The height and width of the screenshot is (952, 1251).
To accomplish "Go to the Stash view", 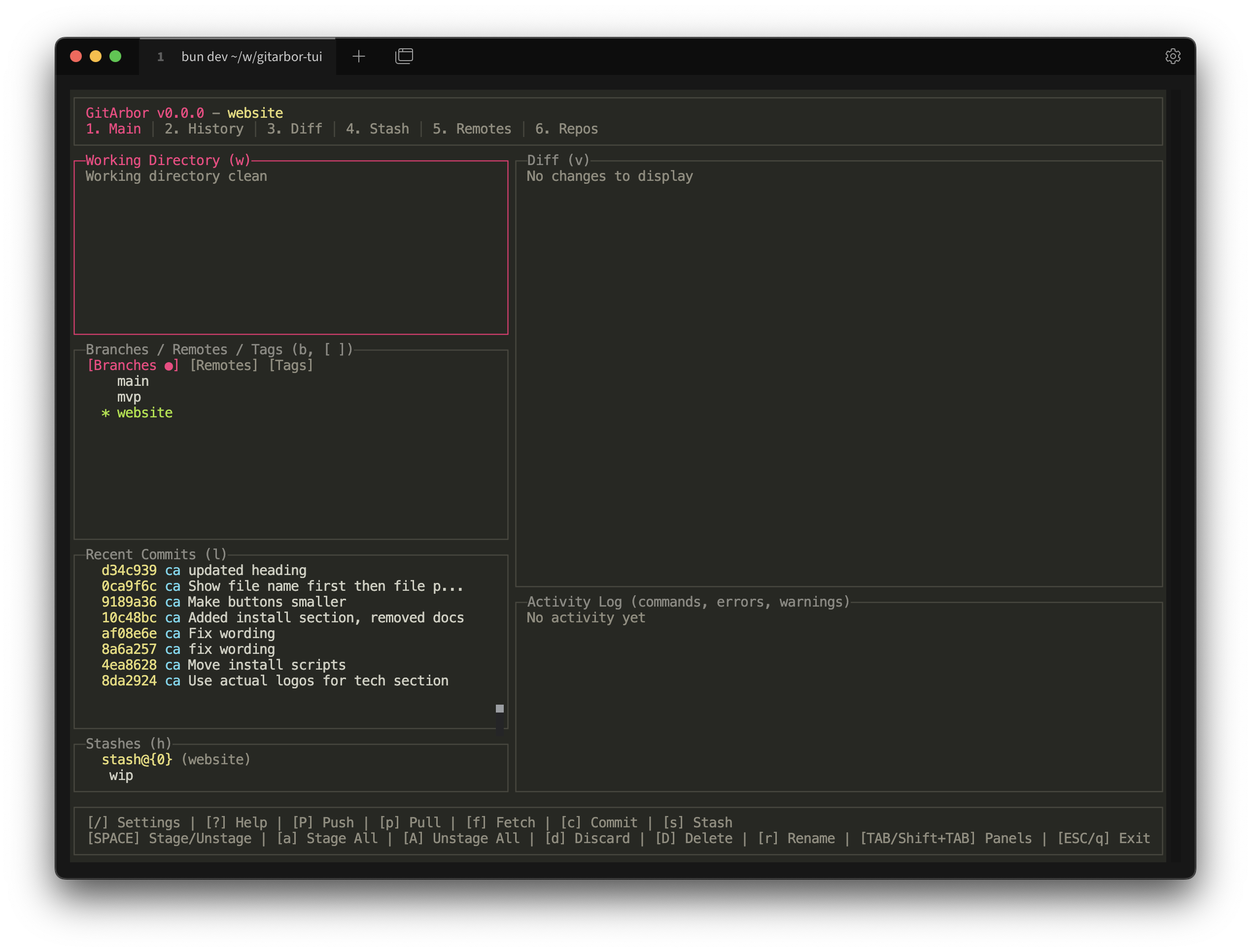I will [378, 129].
